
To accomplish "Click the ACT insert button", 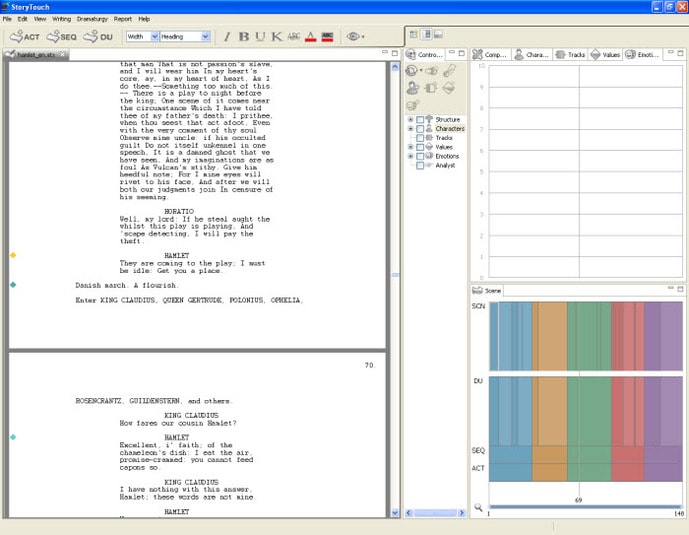I will 25,37.
